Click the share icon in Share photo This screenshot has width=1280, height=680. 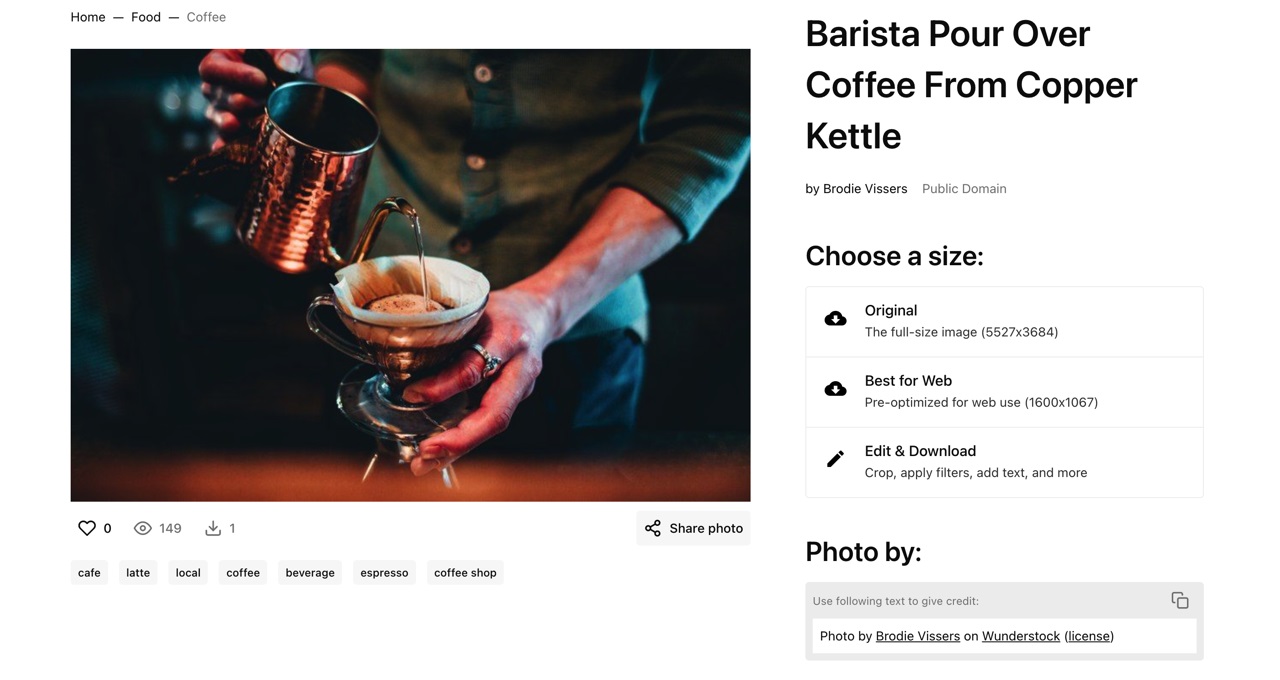653,528
